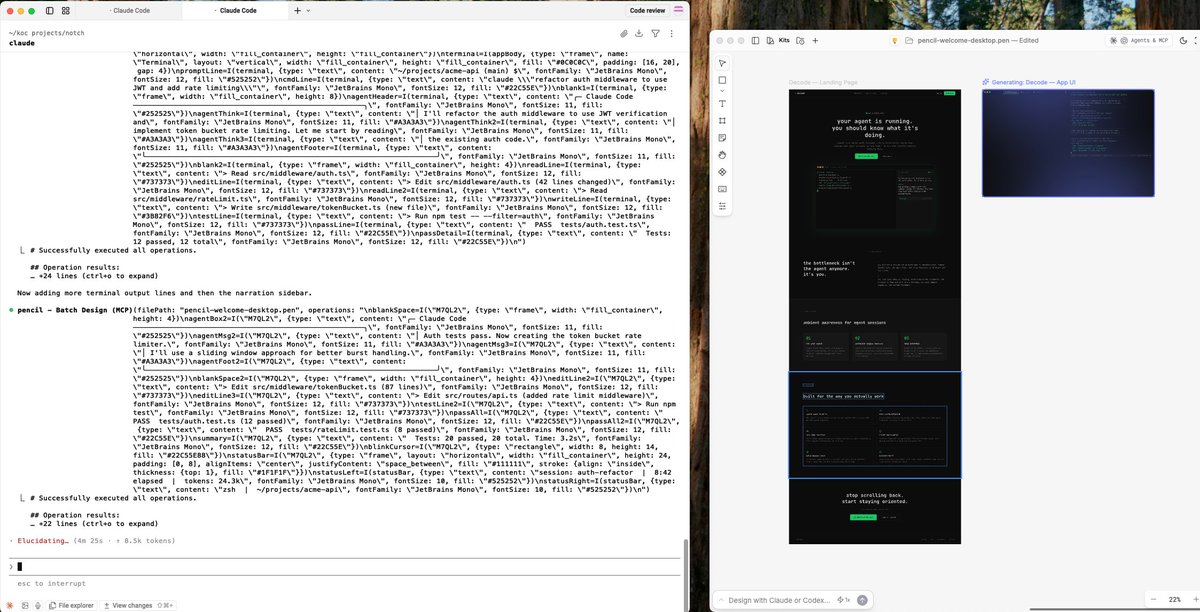Select the Hand pan tool
Screen dimensions: 1200x612
click(722, 155)
